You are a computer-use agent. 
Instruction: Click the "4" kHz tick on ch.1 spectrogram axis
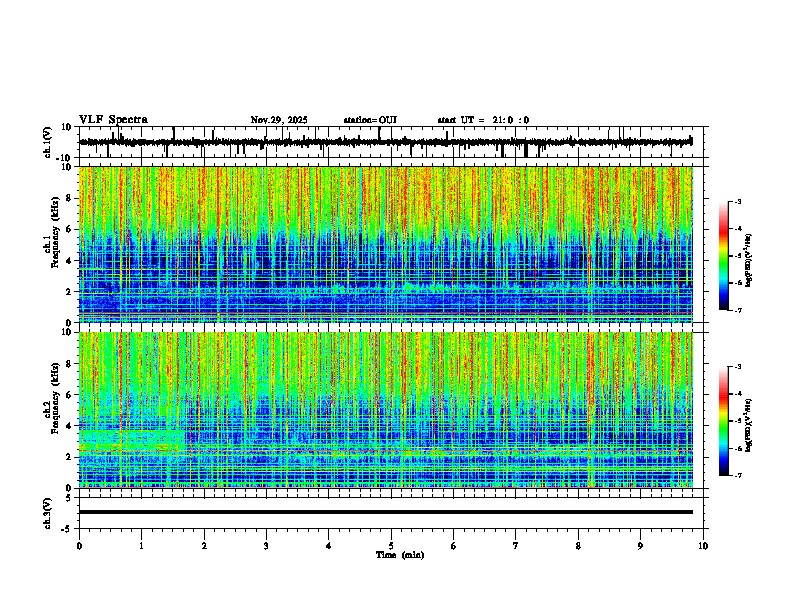coord(70,261)
